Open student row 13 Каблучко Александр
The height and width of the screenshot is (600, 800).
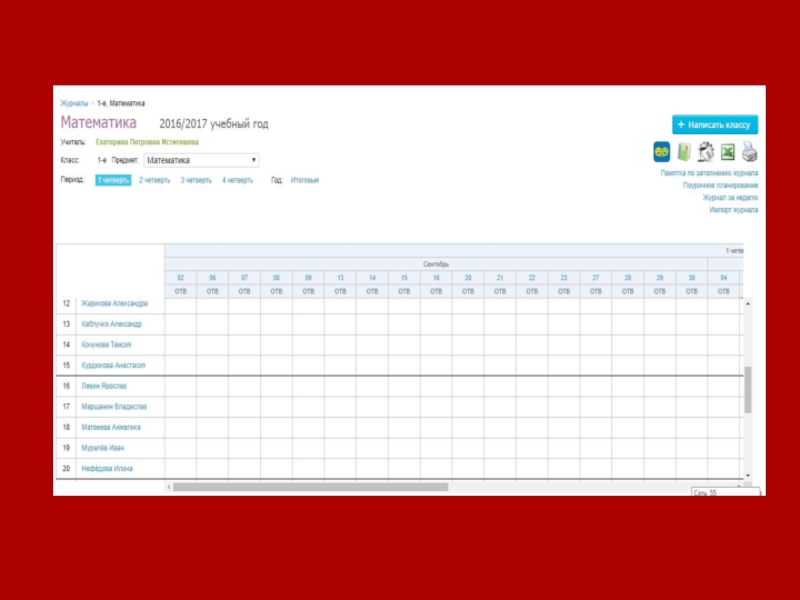click(111, 324)
